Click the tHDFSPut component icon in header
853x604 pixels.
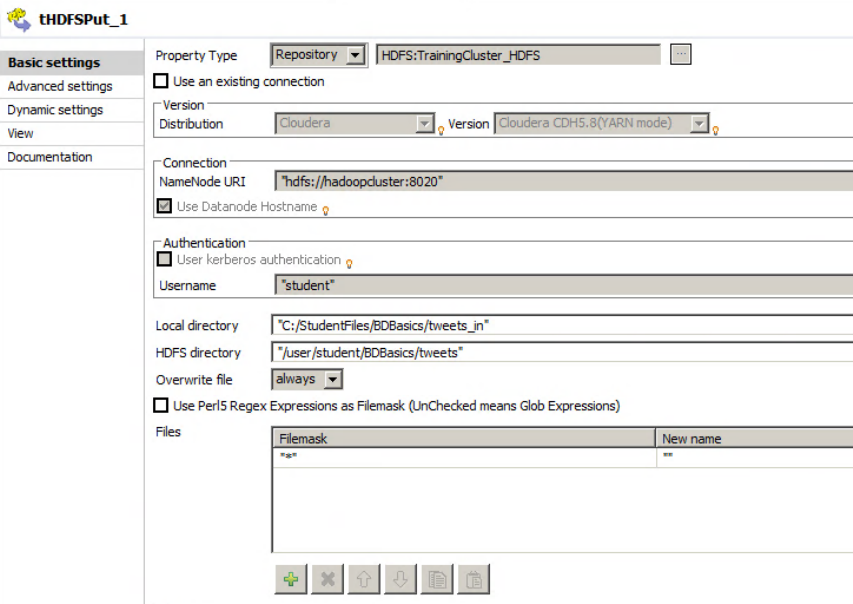(19, 20)
